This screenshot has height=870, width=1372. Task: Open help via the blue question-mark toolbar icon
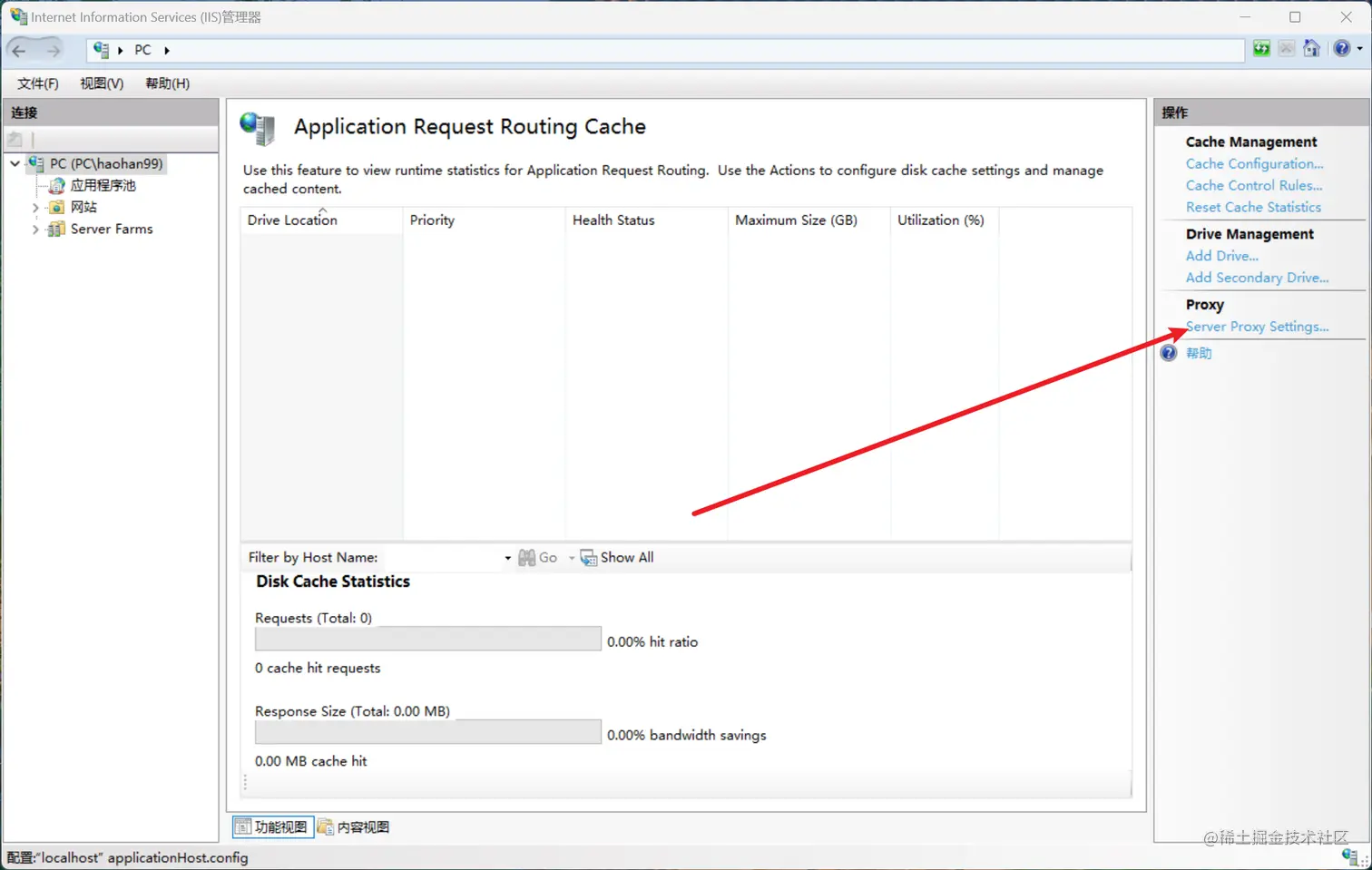point(1342,49)
